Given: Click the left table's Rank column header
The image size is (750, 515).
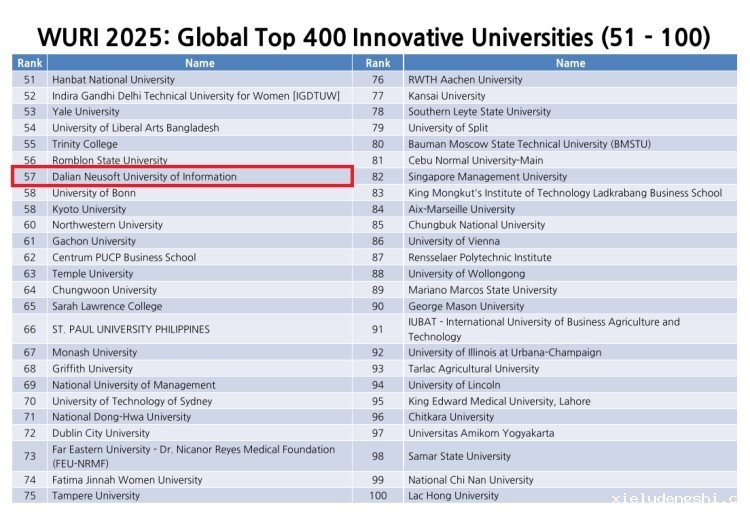Looking at the screenshot, I should point(29,63).
